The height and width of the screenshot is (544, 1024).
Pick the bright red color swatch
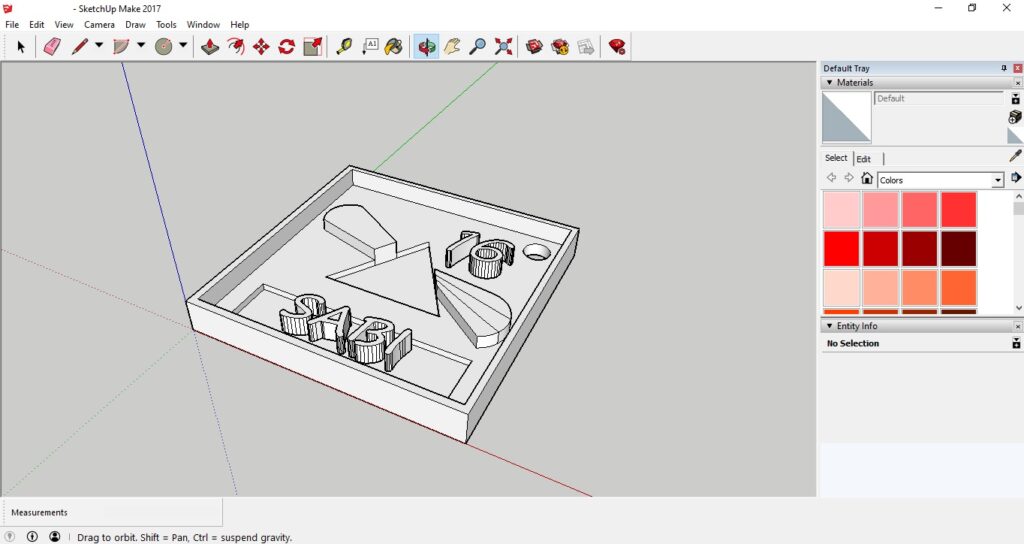tap(841, 248)
